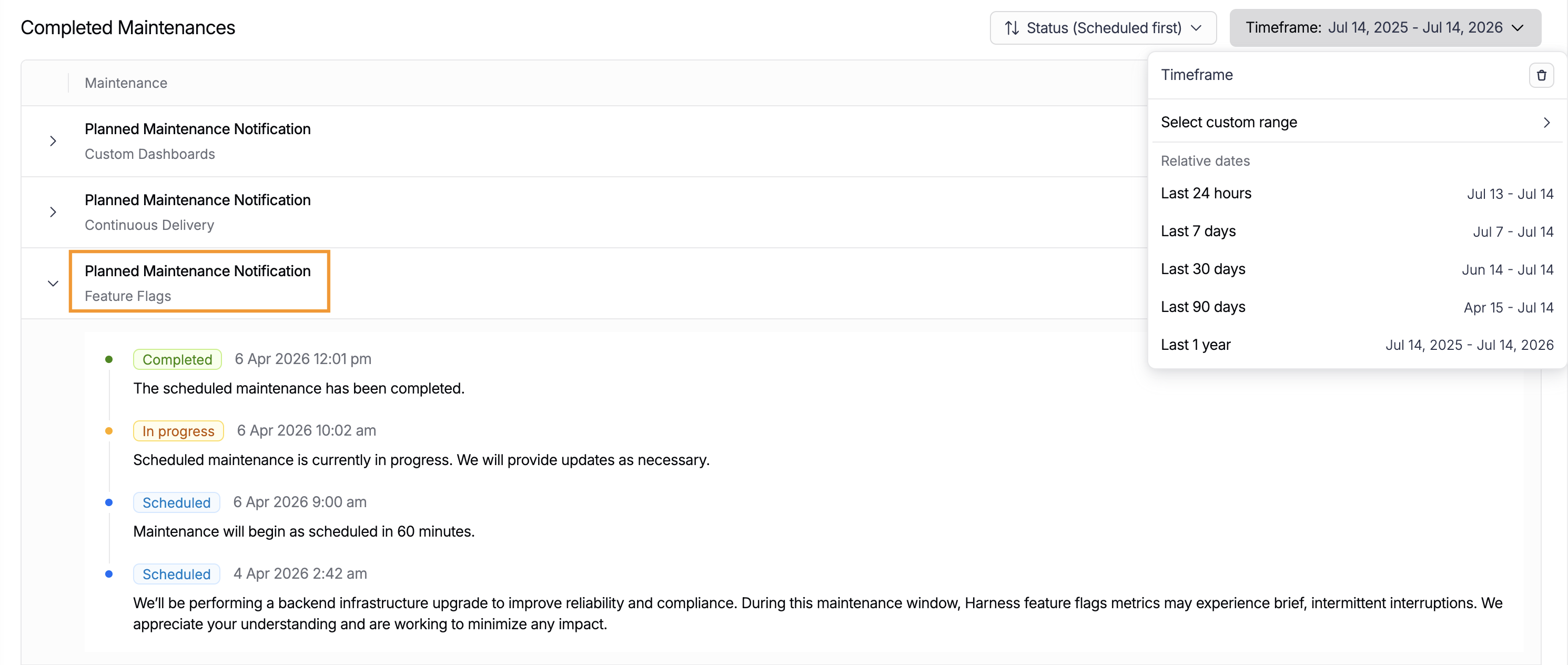
Task: Click the green Completed timeline dot
Action: 109,359
